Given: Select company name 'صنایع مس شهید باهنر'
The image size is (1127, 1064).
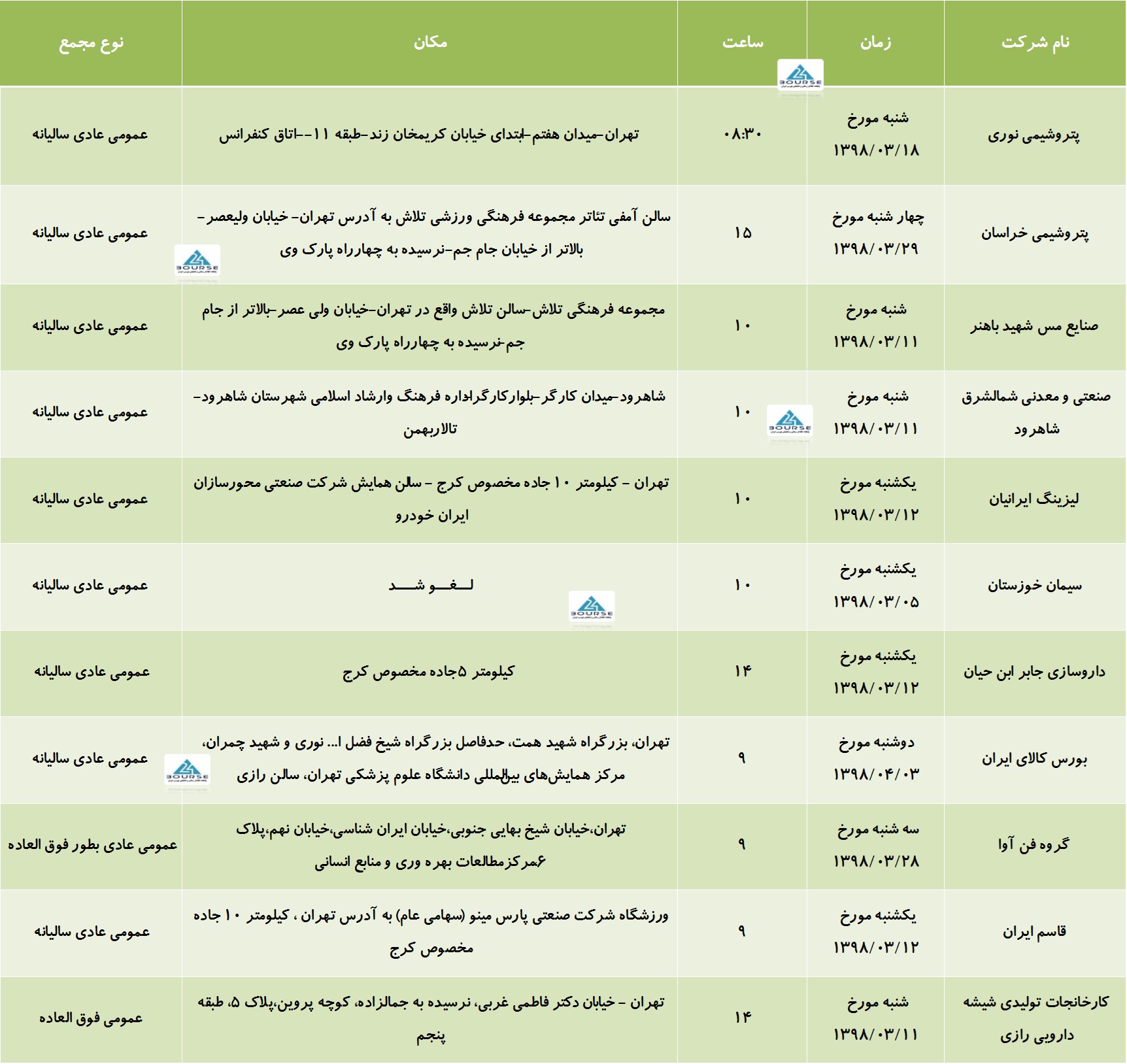Looking at the screenshot, I should pyautogui.click(x=1034, y=326).
